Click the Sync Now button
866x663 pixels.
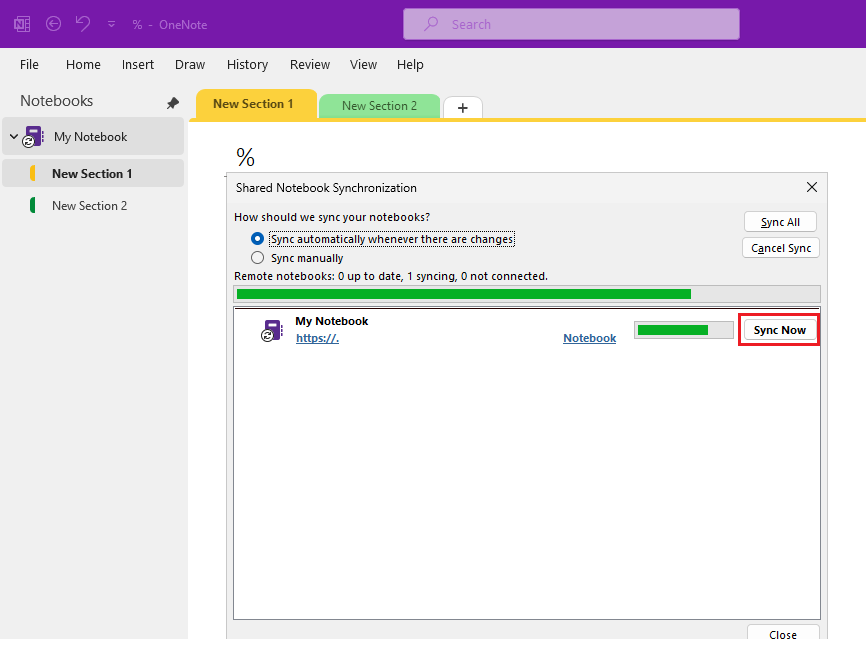pos(780,330)
